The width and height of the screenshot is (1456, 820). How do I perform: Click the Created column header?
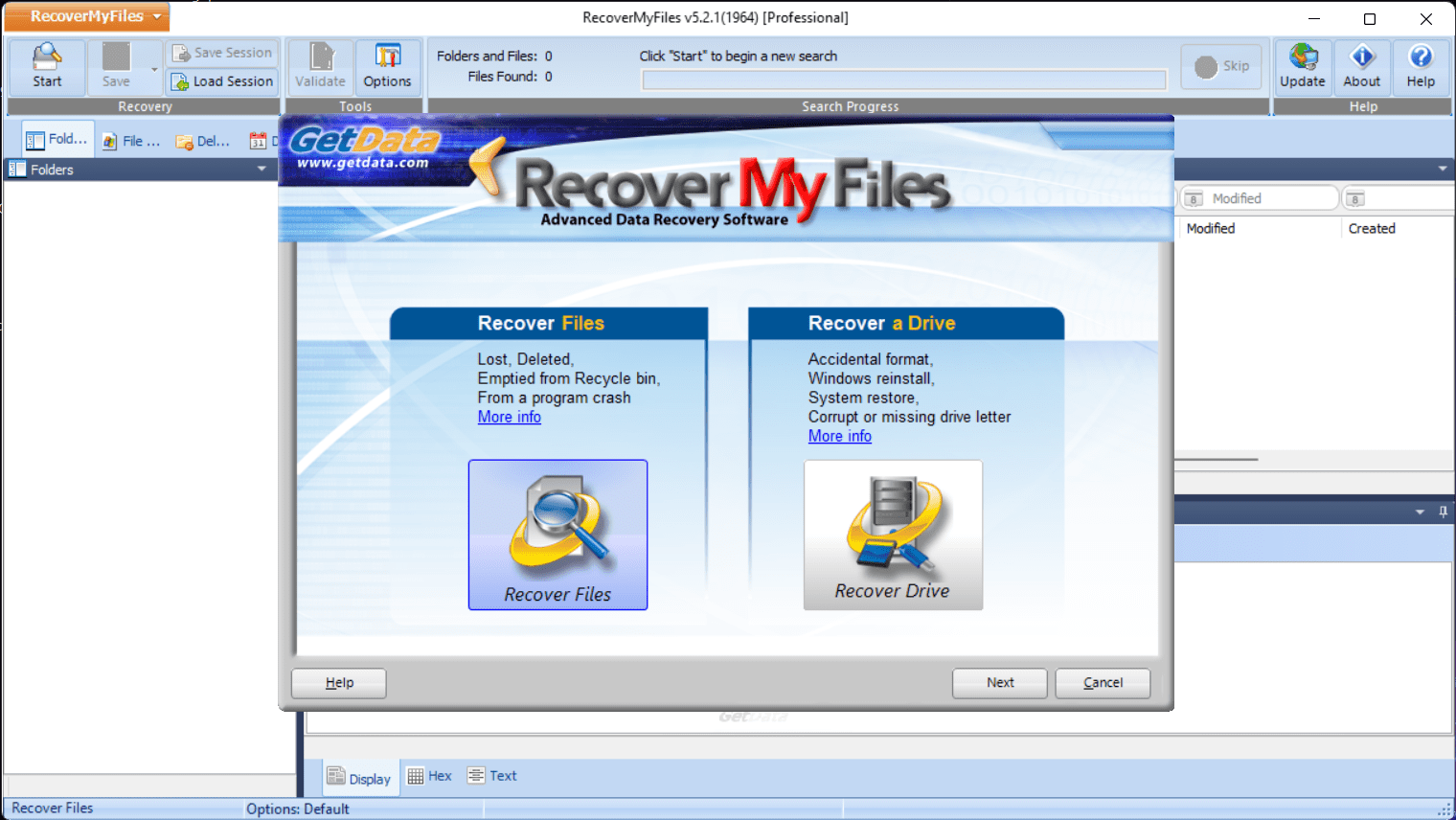click(1372, 228)
